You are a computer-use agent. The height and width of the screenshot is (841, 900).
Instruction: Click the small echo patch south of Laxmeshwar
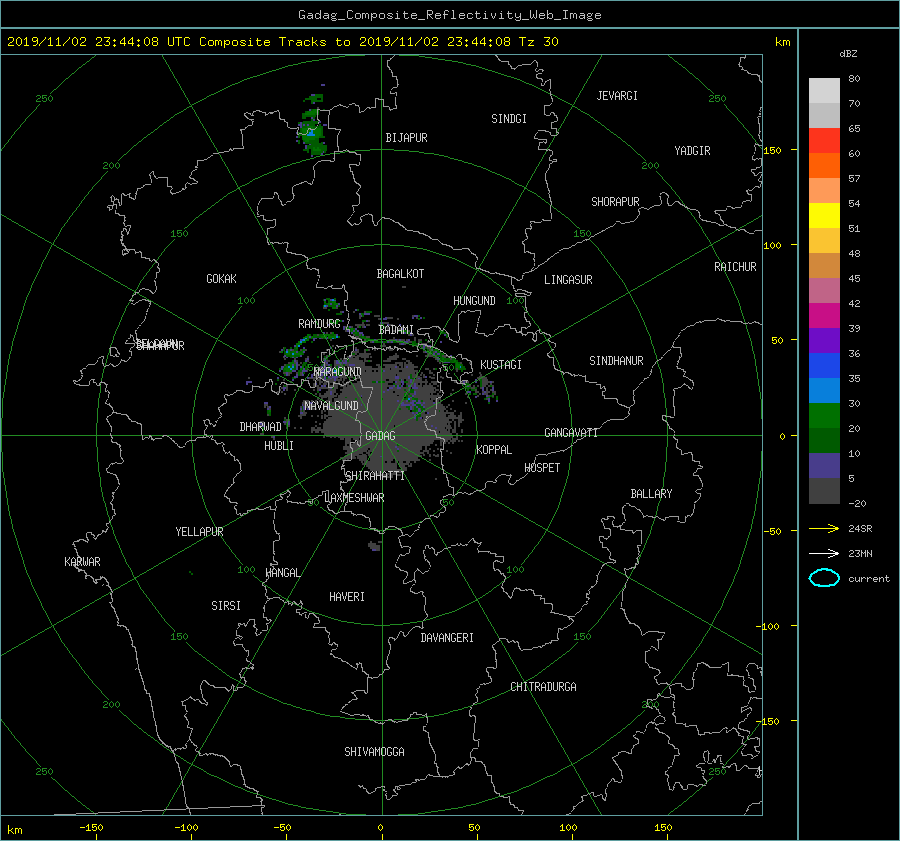(x=374, y=545)
